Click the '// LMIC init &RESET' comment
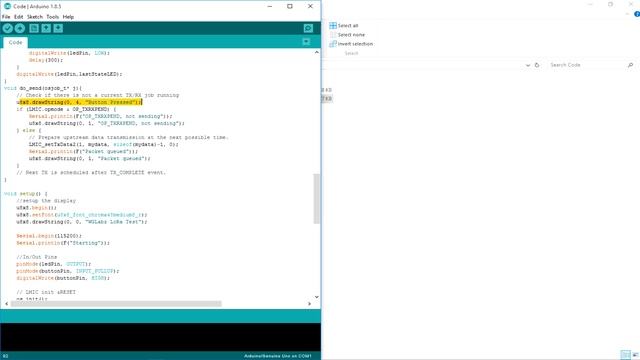The height and width of the screenshot is (360, 640). 46,292
